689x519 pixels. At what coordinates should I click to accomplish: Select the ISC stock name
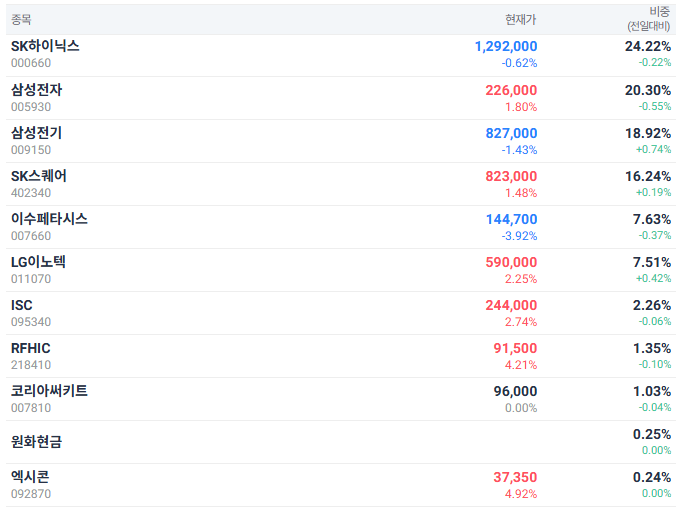click(22, 305)
